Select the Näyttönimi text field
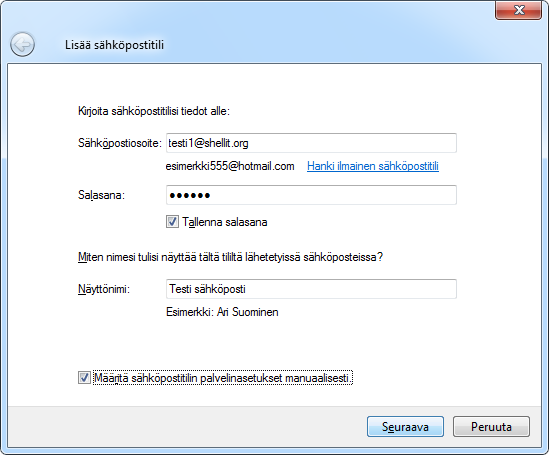The width and height of the screenshot is (549, 455). [x=311, y=289]
